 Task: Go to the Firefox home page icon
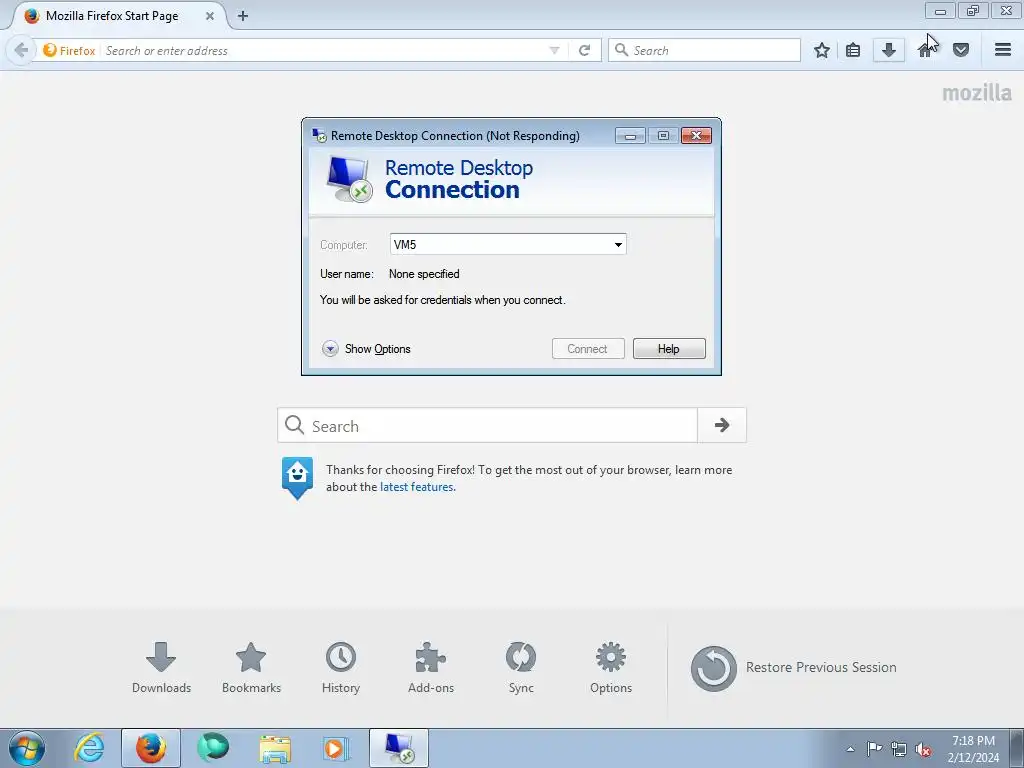point(925,50)
